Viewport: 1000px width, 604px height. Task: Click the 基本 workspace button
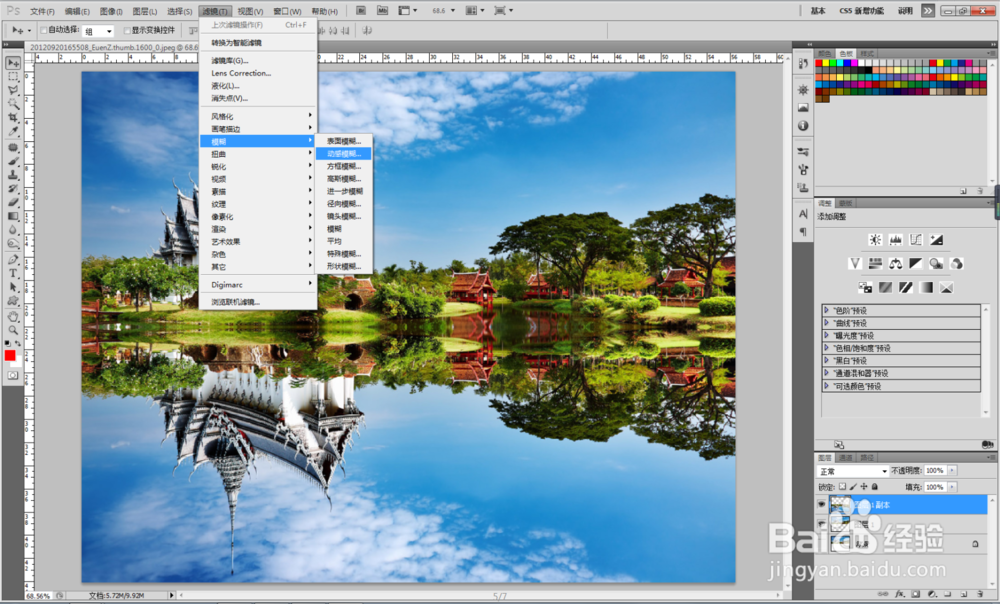(818, 11)
